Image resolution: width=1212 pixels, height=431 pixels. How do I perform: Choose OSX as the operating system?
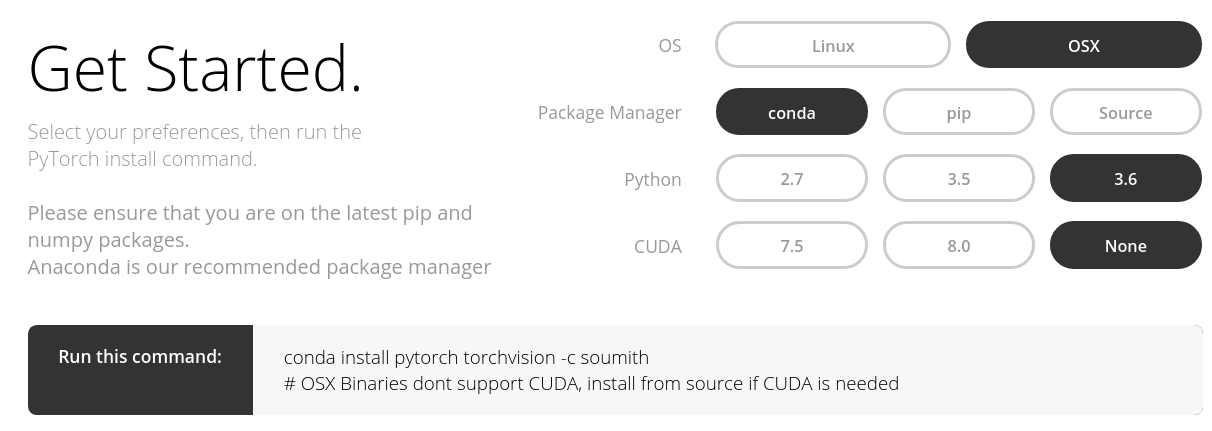point(1083,45)
